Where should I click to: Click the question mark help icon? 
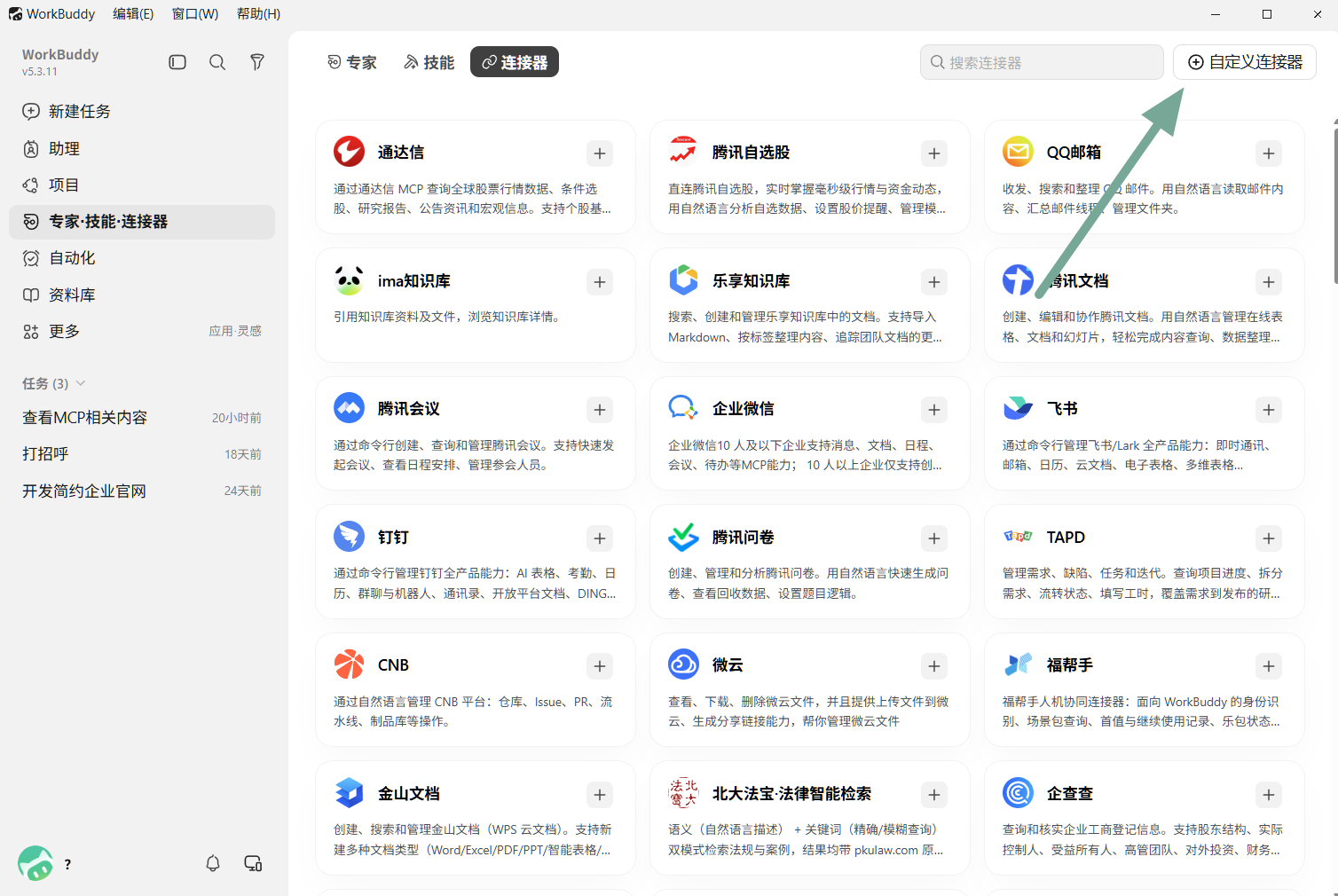(68, 864)
